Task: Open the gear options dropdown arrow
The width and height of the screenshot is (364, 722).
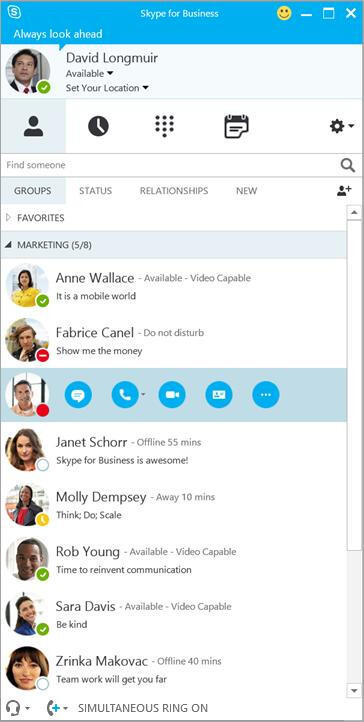Action: [x=352, y=126]
